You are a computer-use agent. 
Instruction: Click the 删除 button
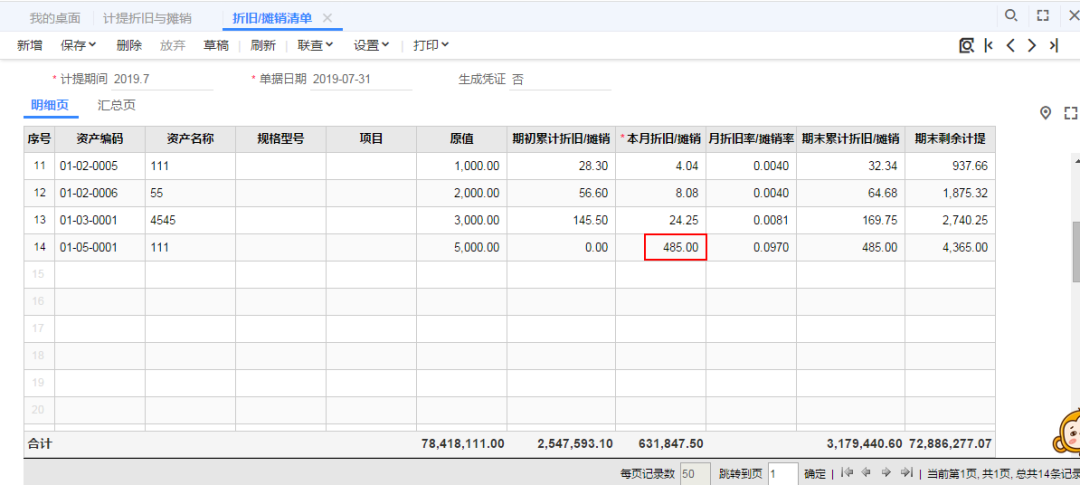pyautogui.click(x=129, y=45)
